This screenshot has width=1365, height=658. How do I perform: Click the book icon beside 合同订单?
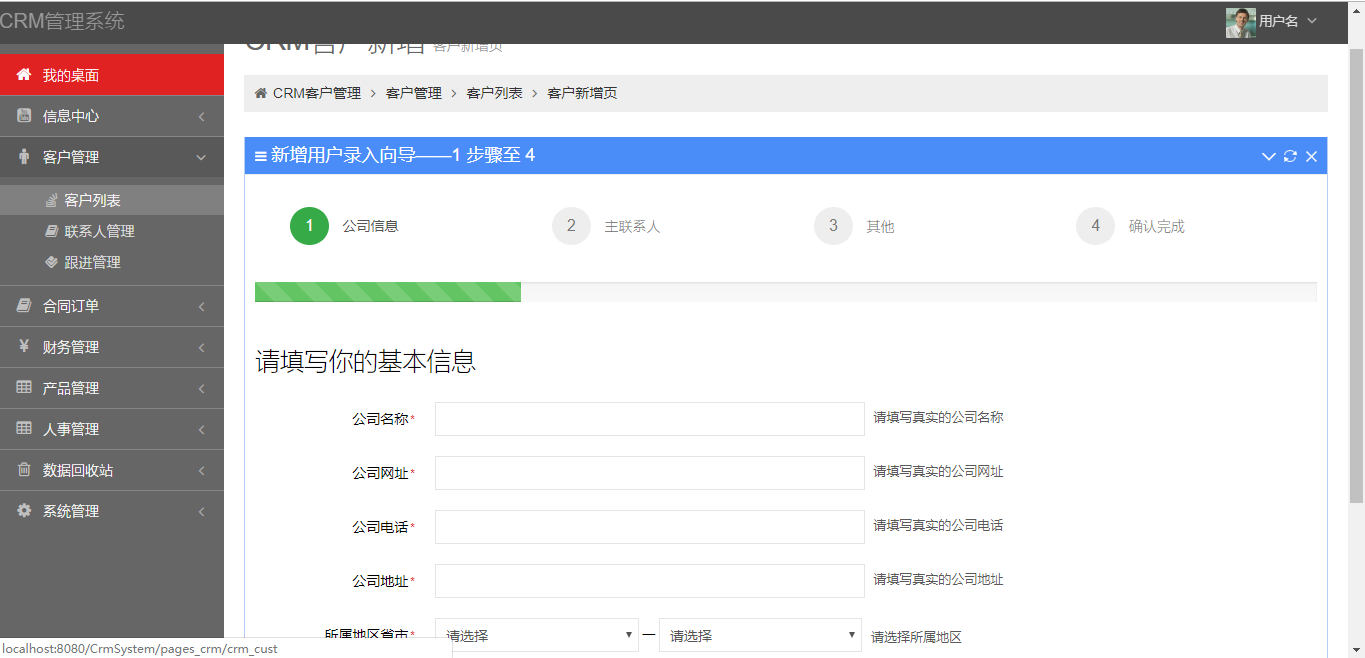24,306
